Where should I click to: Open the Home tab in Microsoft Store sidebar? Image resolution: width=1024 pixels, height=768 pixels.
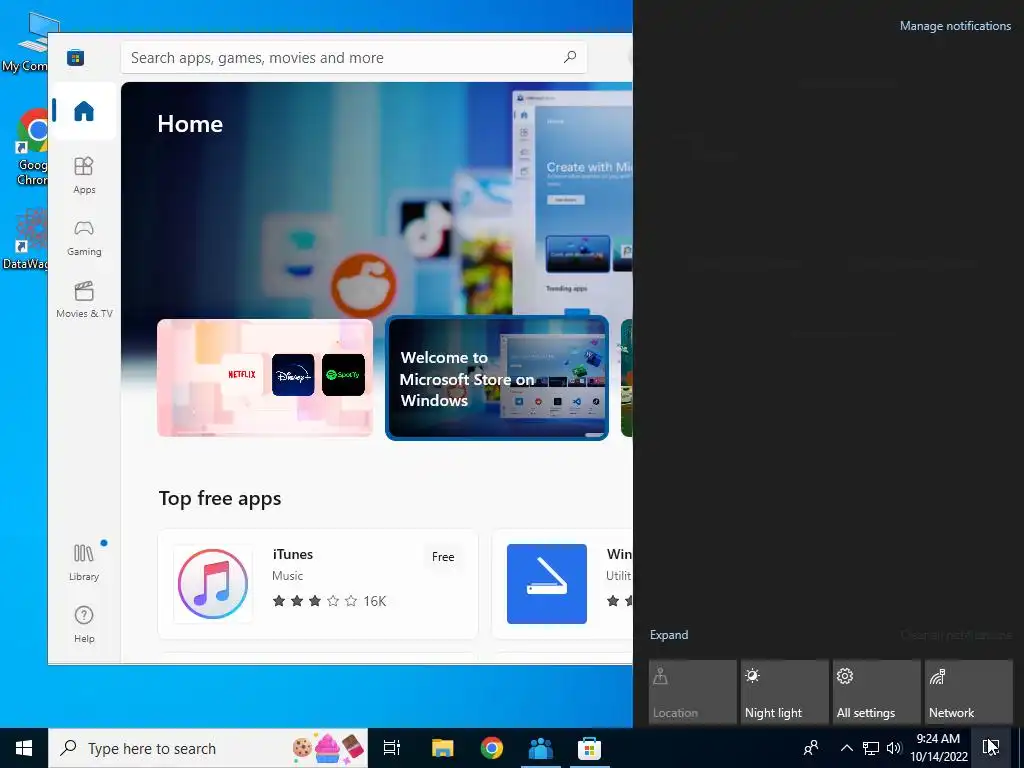click(84, 111)
